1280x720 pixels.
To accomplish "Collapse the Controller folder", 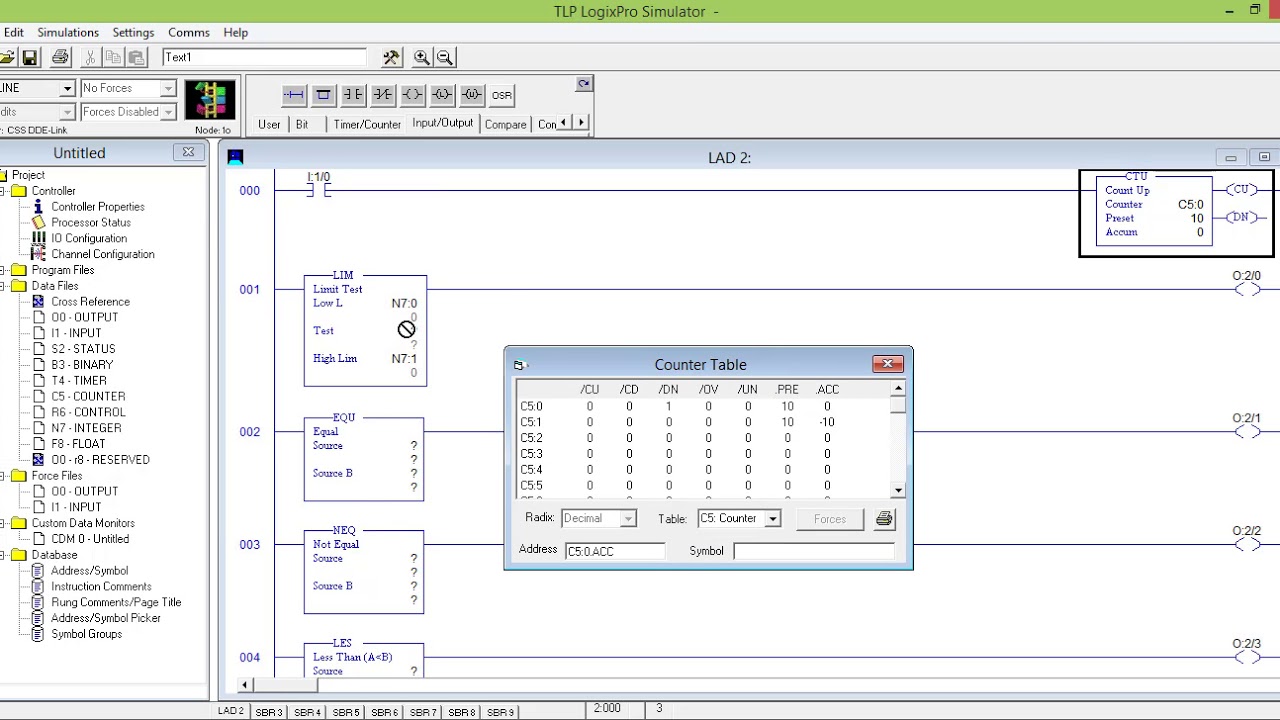I will coord(3,191).
